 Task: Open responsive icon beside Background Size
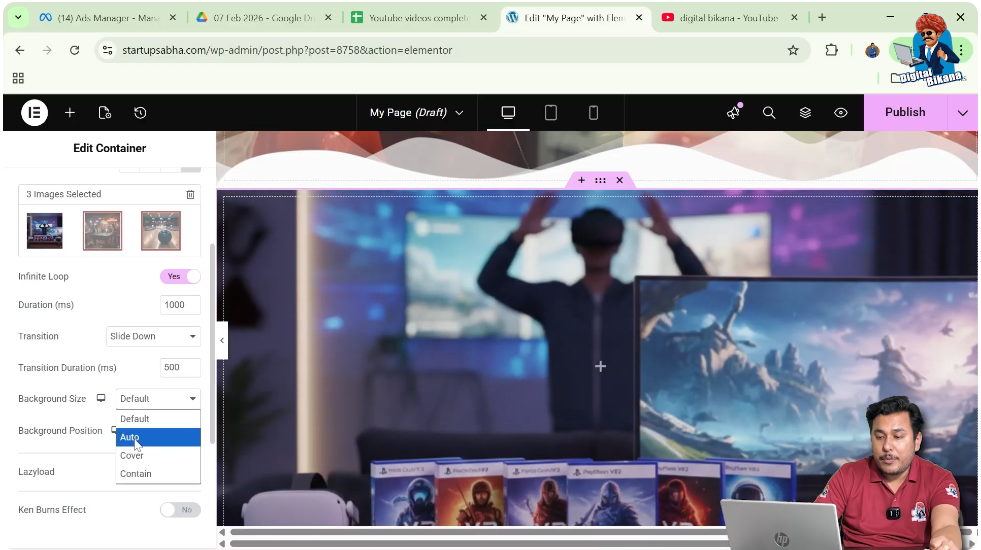pyautogui.click(x=101, y=398)
